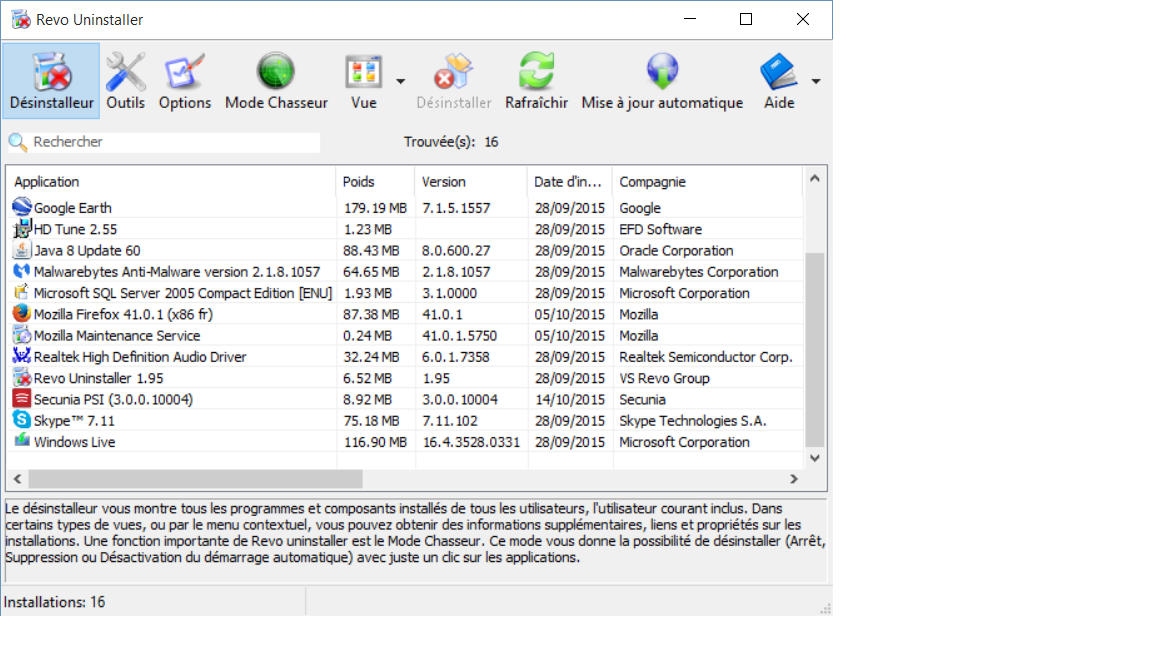
Task: Activate Mode Chasseur radar icon
Action: (276, 72)
